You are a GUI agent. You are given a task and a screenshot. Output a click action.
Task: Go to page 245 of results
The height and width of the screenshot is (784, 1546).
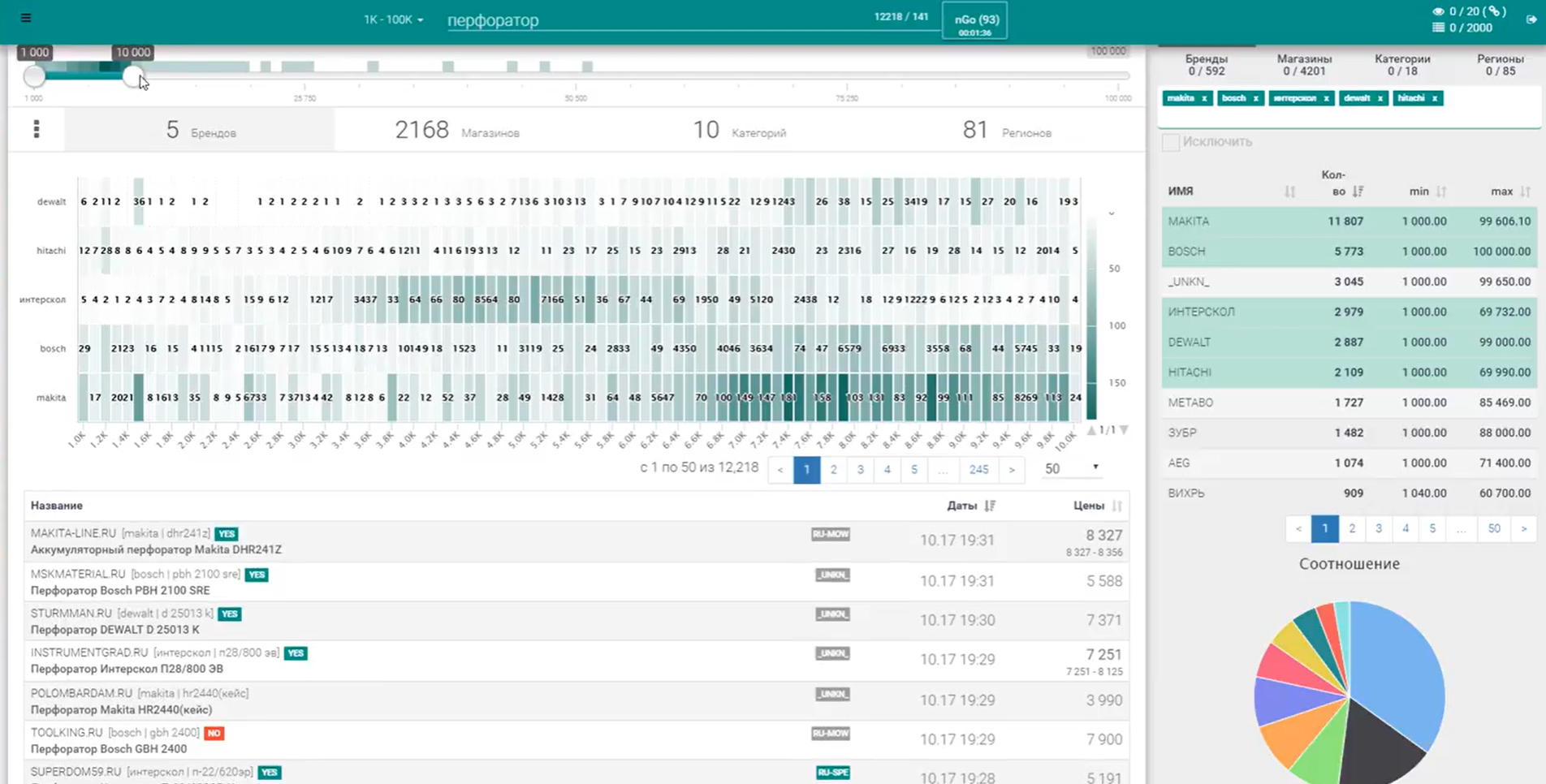[978, 469]
